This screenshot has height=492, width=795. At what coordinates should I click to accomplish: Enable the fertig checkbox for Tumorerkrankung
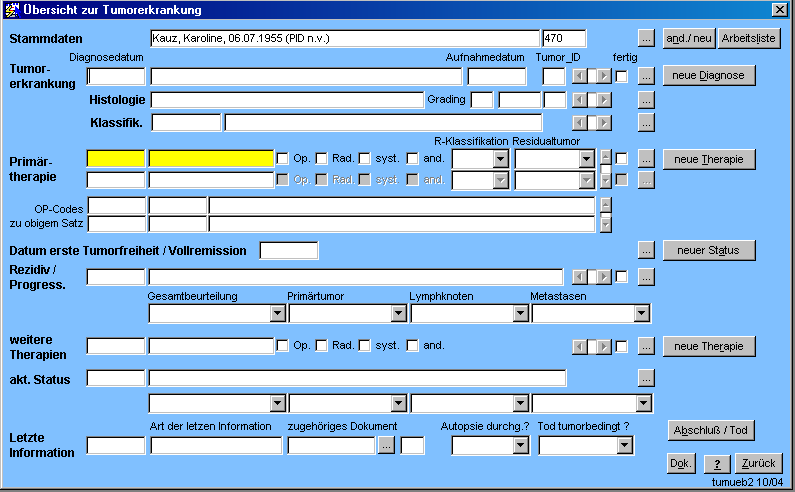pos(622,76)
